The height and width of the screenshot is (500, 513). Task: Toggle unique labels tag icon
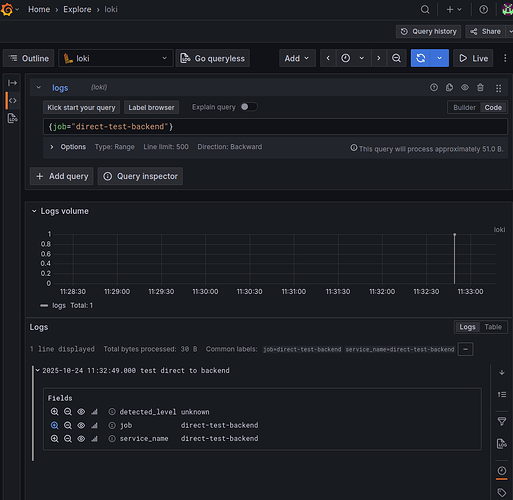click(x=501, y=492)
